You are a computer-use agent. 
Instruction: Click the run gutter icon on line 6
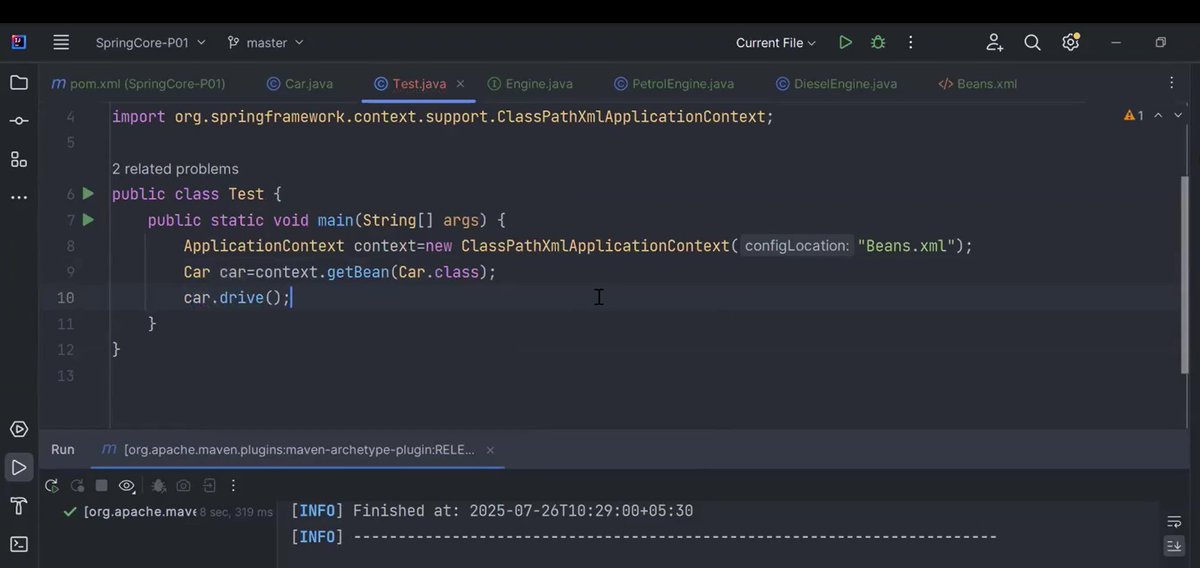(88, 194)
